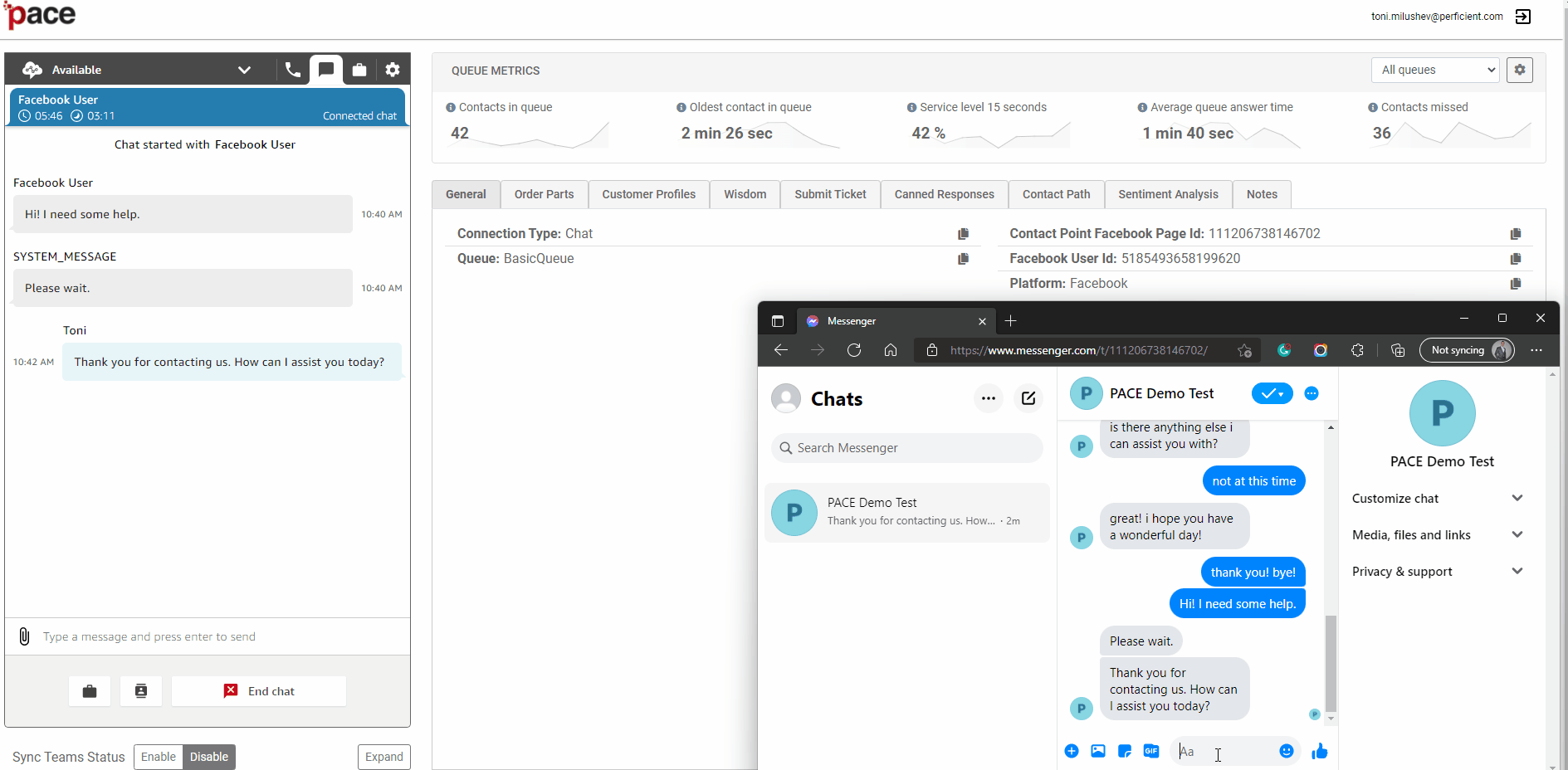
Task: Open the Contact Path tab
Action: [1057, 194]
